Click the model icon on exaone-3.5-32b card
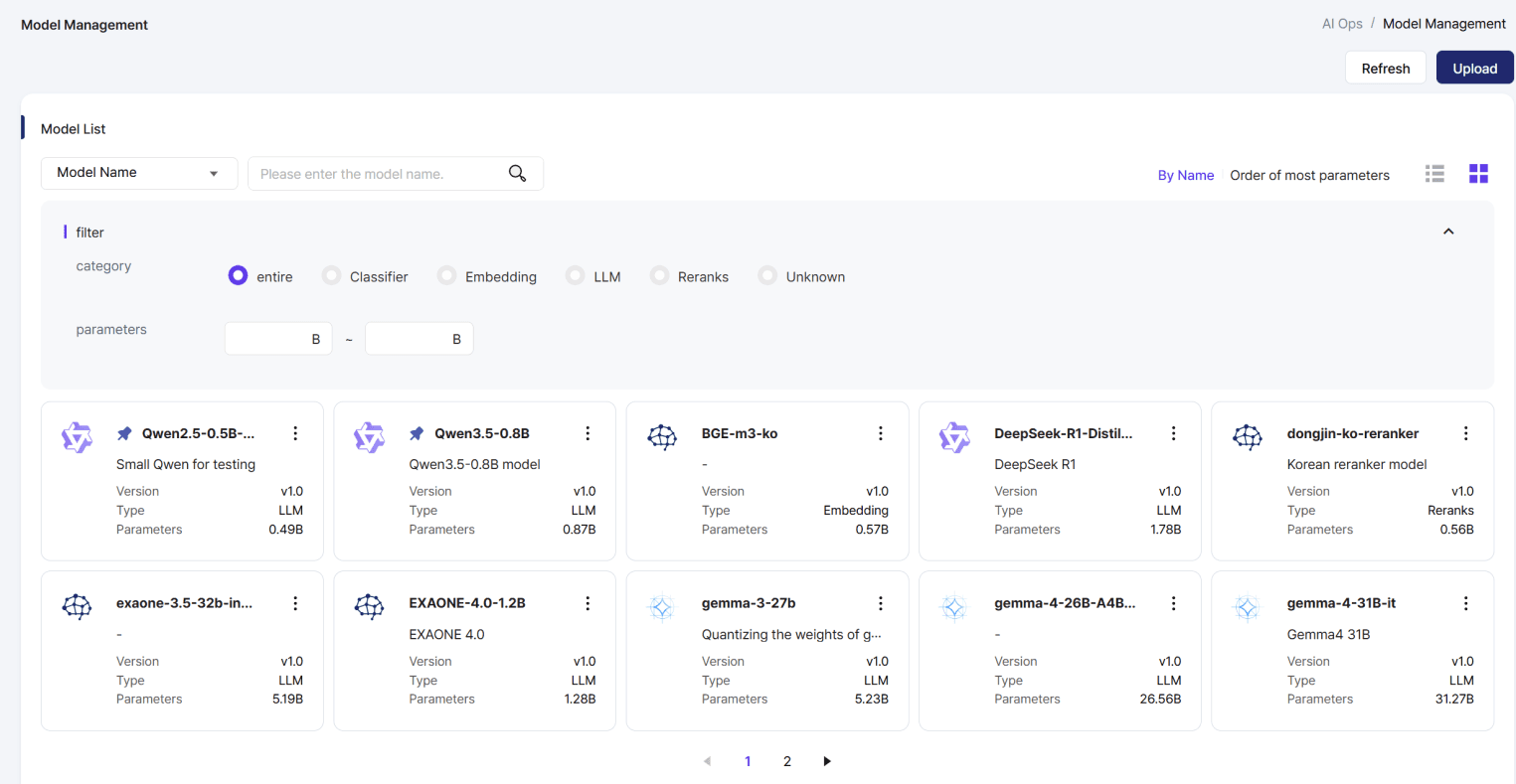The height and width of the screenshot is (784, 1516). pyautogui.click(x=77, y=606)
